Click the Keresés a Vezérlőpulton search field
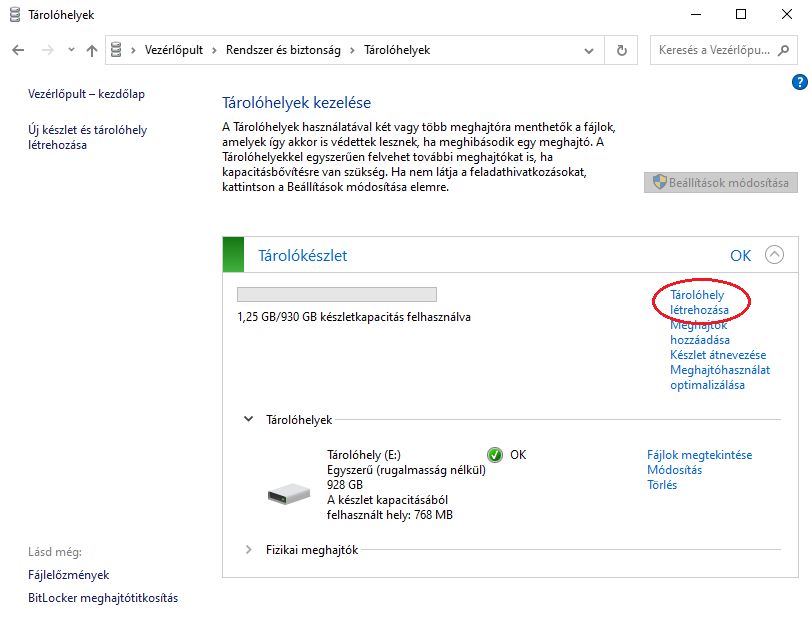 [x=714, y=50]
